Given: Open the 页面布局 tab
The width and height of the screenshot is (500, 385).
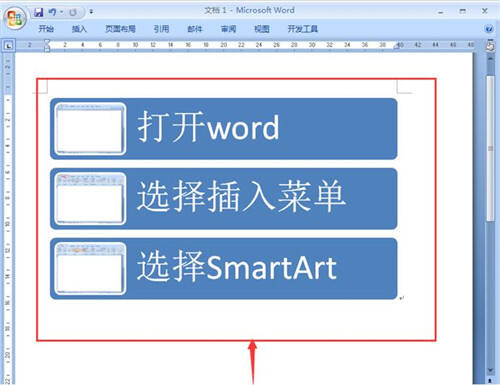Looking at the screenshot, I should [120, 29].
